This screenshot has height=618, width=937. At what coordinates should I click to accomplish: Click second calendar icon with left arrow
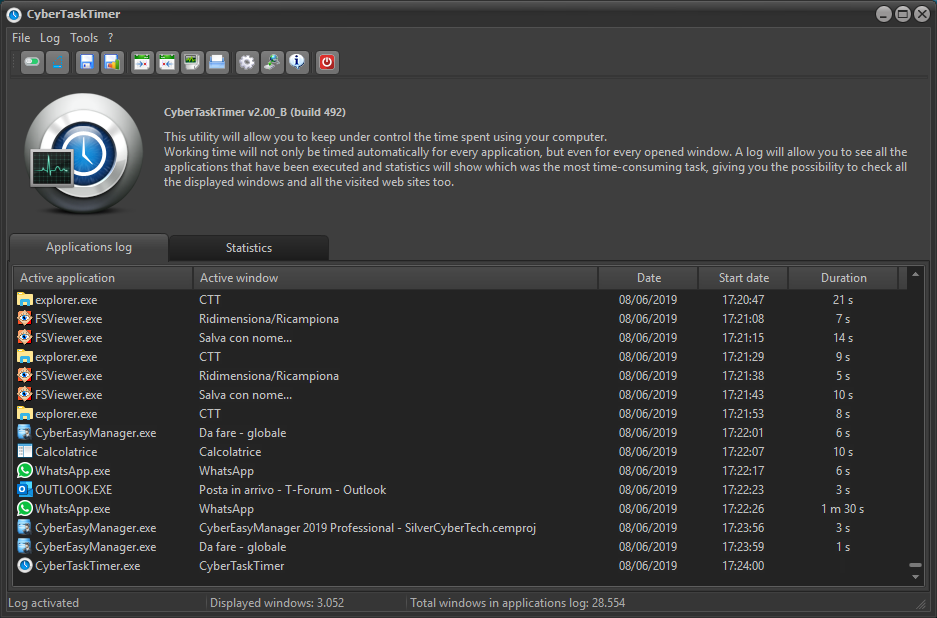tap(167, 62)
